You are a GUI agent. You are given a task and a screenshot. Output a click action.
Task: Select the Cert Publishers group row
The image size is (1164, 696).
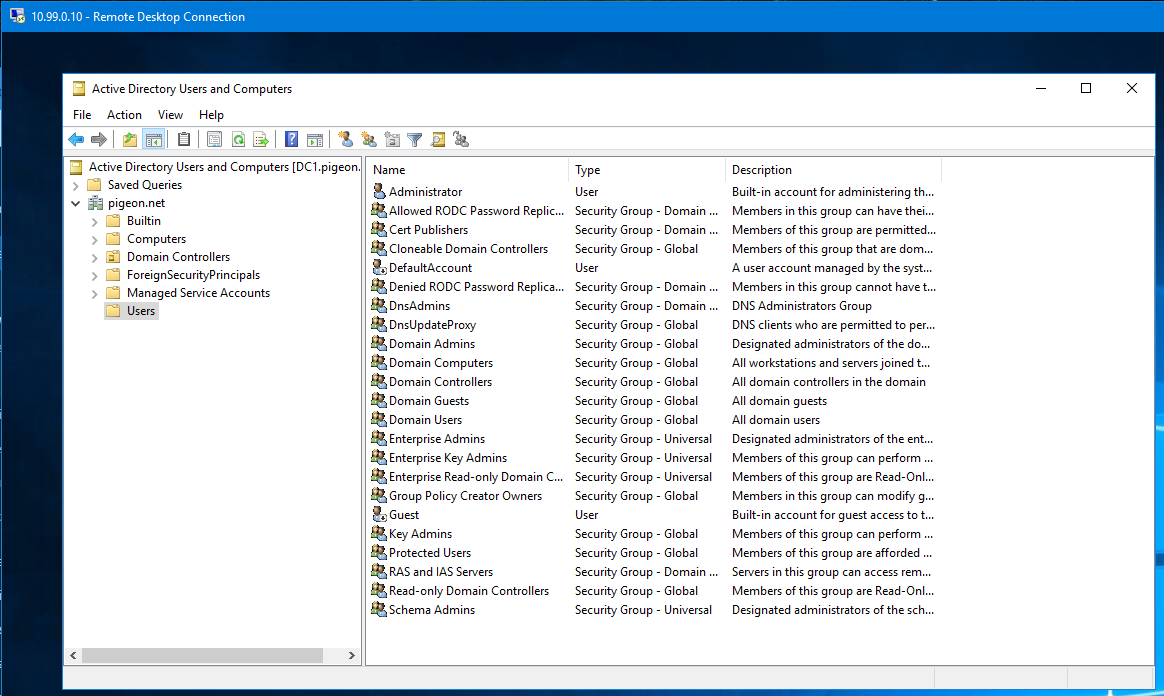(x=653, y=230)
